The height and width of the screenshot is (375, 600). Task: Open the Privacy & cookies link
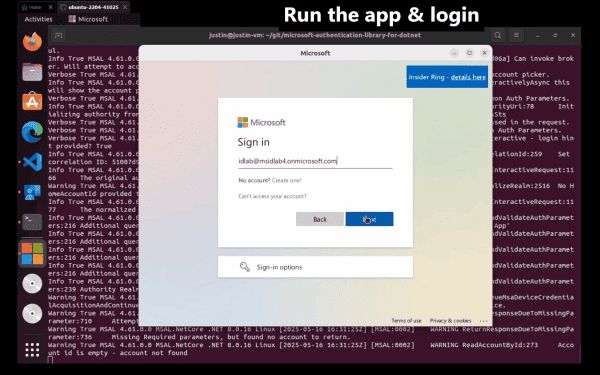450,321
